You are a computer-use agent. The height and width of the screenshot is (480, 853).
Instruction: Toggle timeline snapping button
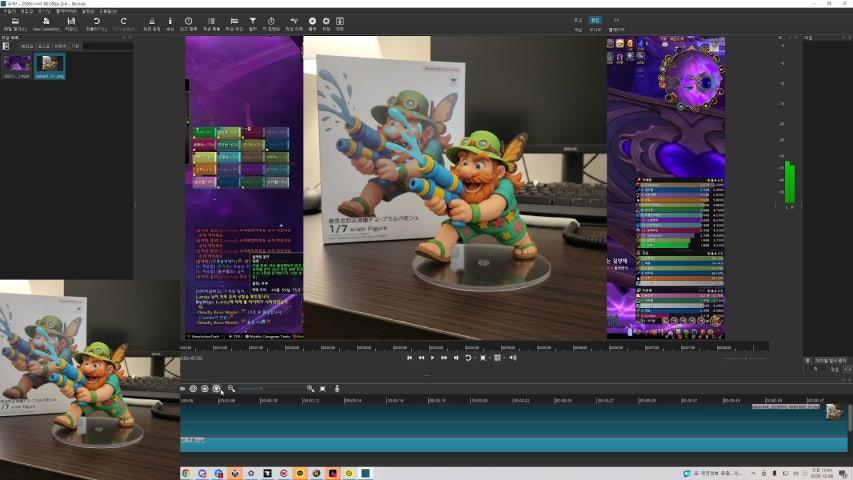(x=193, y=388)
